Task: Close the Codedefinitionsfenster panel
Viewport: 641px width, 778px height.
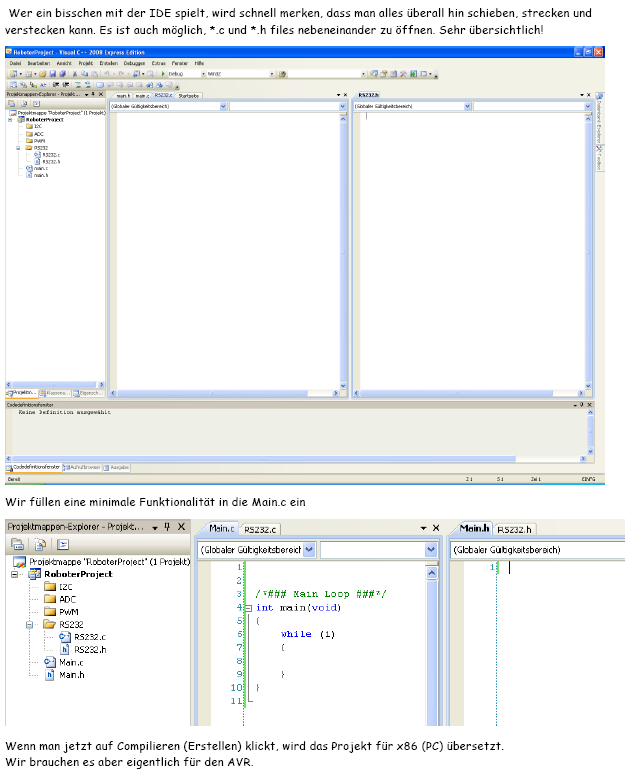Action: (x=591, y=406)
